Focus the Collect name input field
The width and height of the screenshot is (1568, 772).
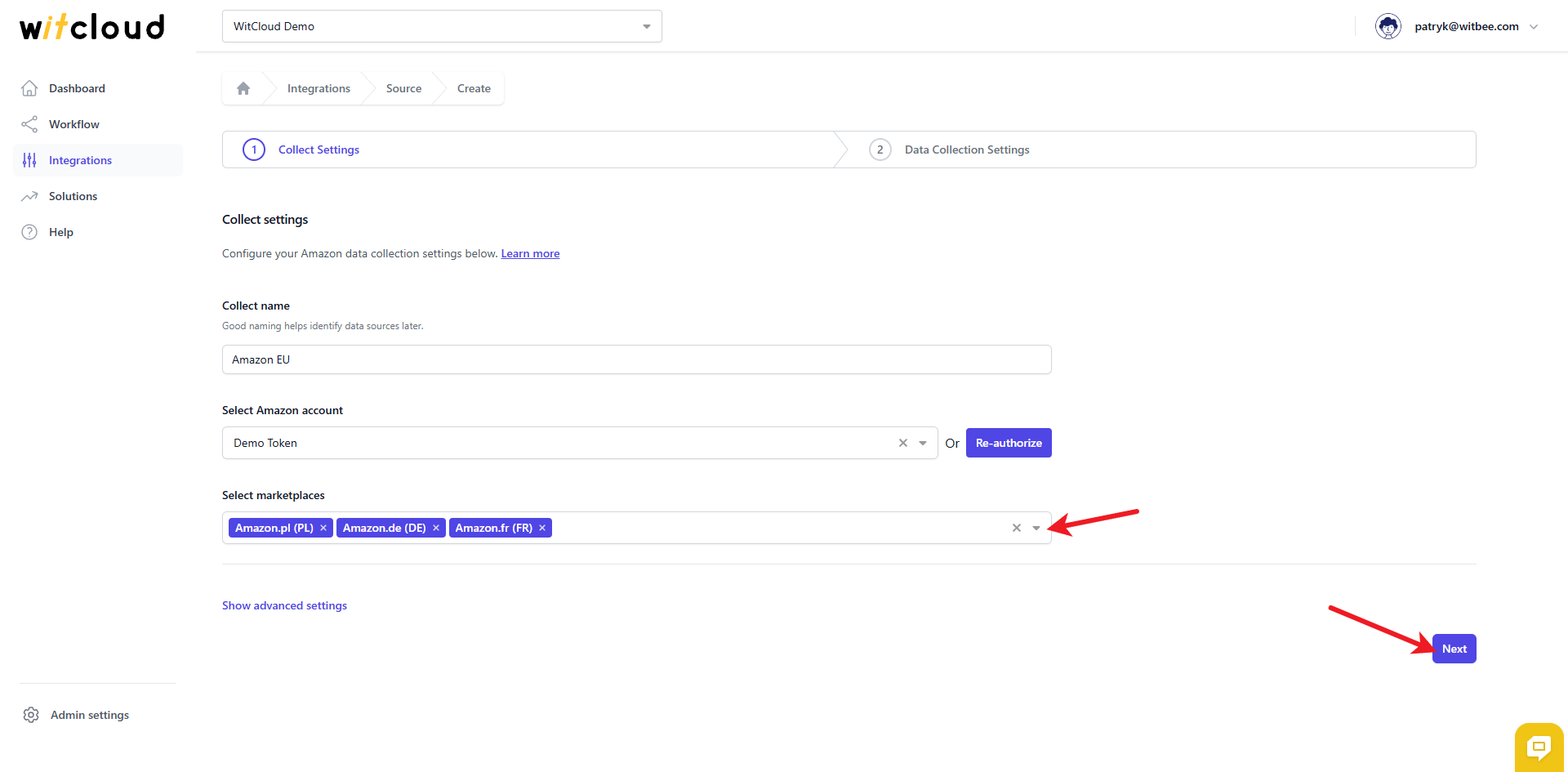point(637,359)
